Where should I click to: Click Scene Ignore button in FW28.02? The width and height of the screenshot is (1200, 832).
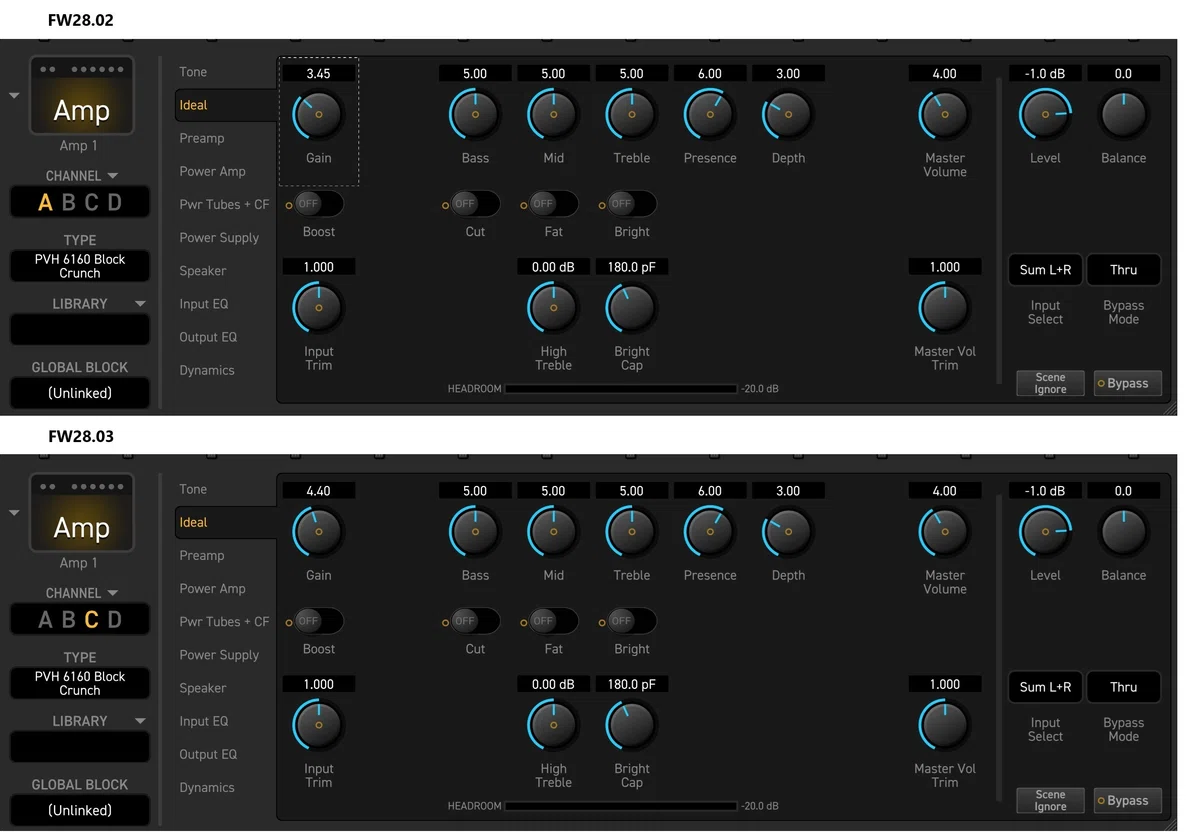(x=1050, y=383)
